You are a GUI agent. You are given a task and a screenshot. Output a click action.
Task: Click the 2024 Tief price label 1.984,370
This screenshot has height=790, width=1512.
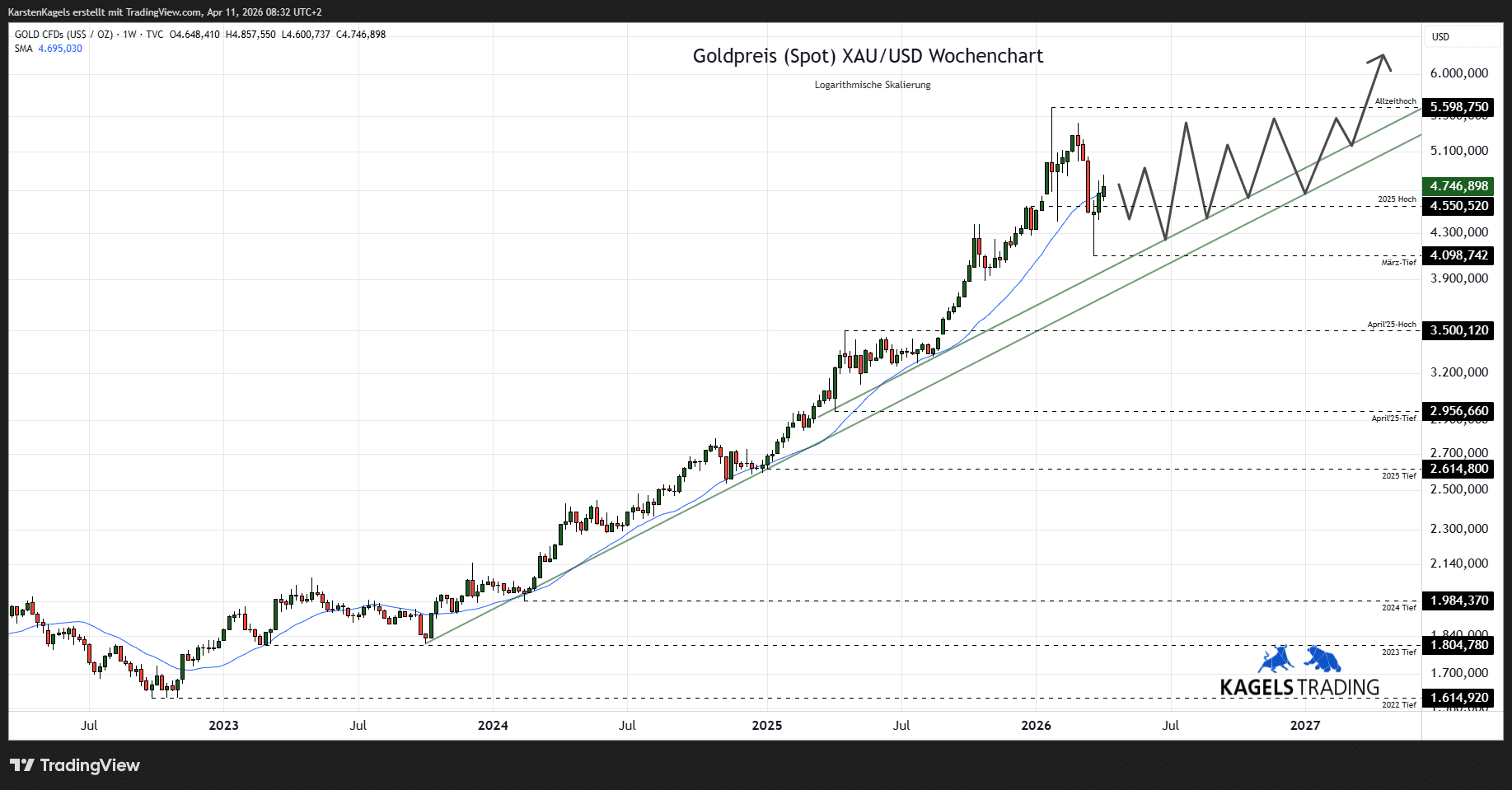pyautogui.click(x=1458, y=601)
